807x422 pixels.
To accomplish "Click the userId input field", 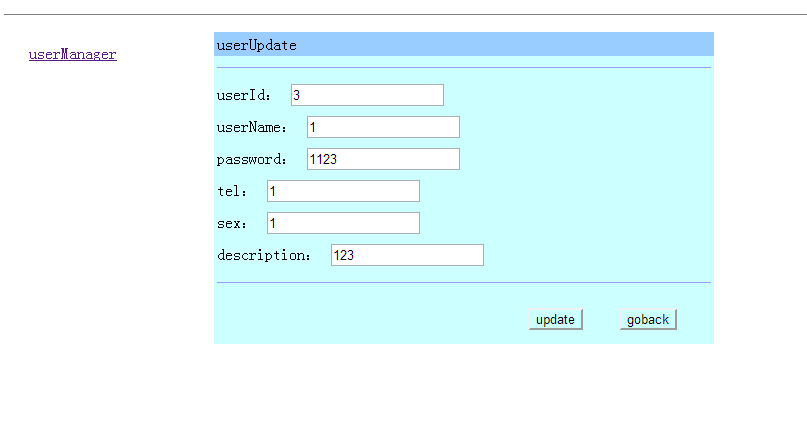I will (367, 95).
